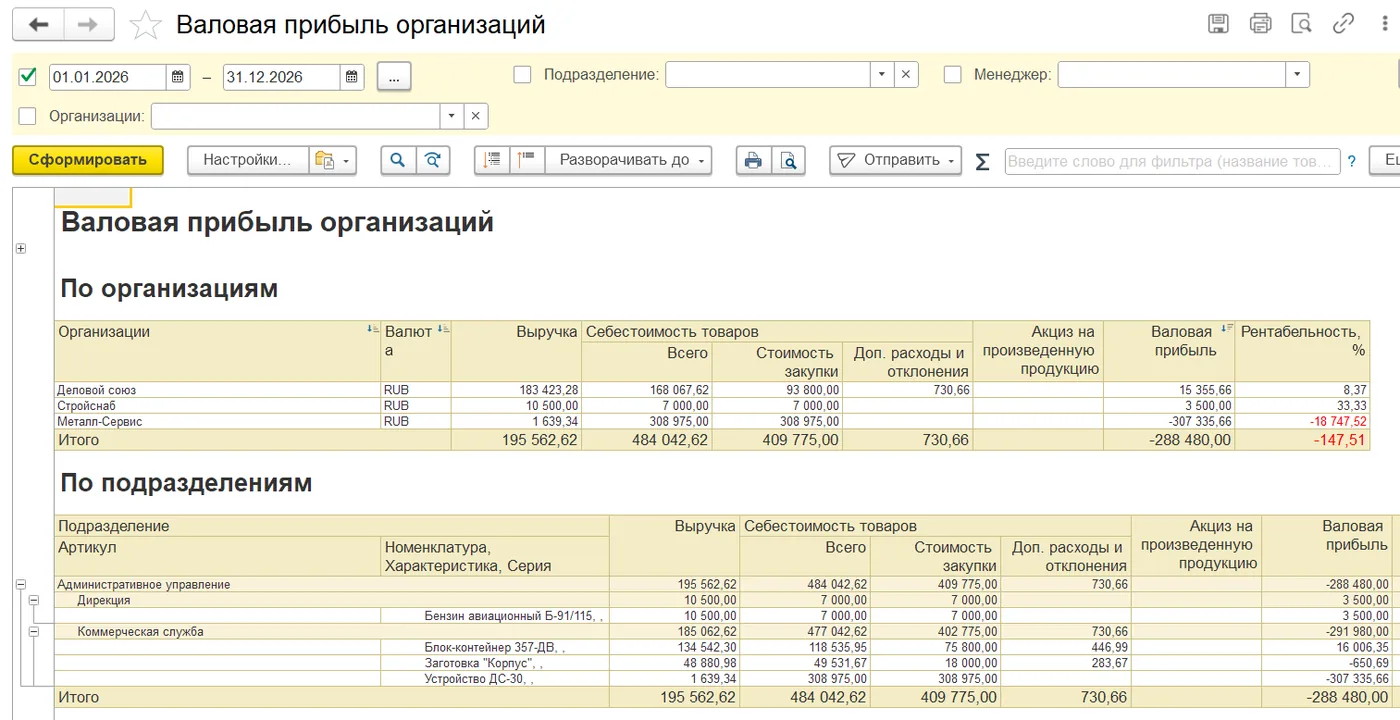Click the period selection ellipsis button
The height and width of the screenshot is (720, 1400).
pos(394,77)
